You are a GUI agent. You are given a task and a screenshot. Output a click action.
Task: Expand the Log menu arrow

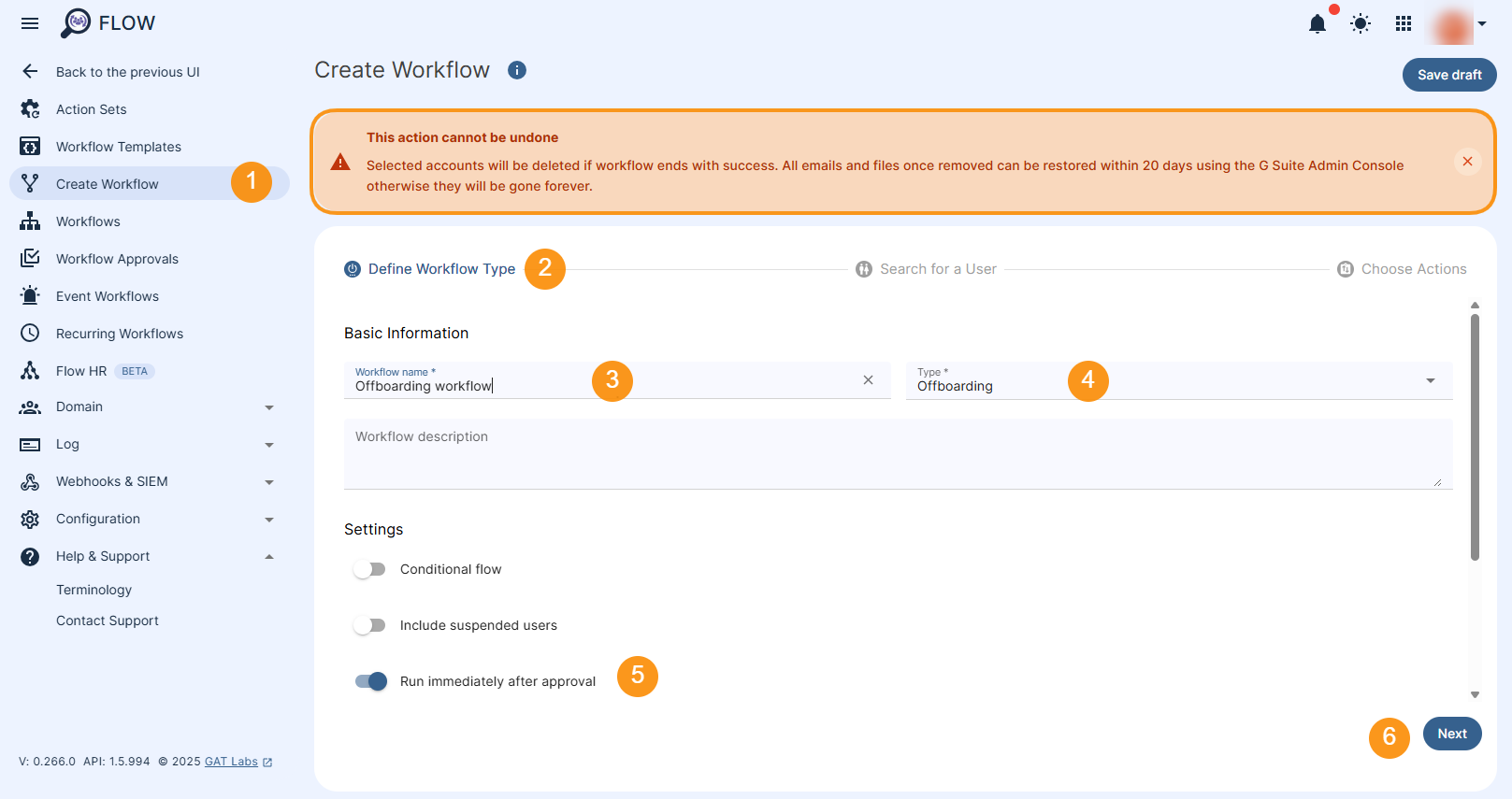click(x=269, y=445)
